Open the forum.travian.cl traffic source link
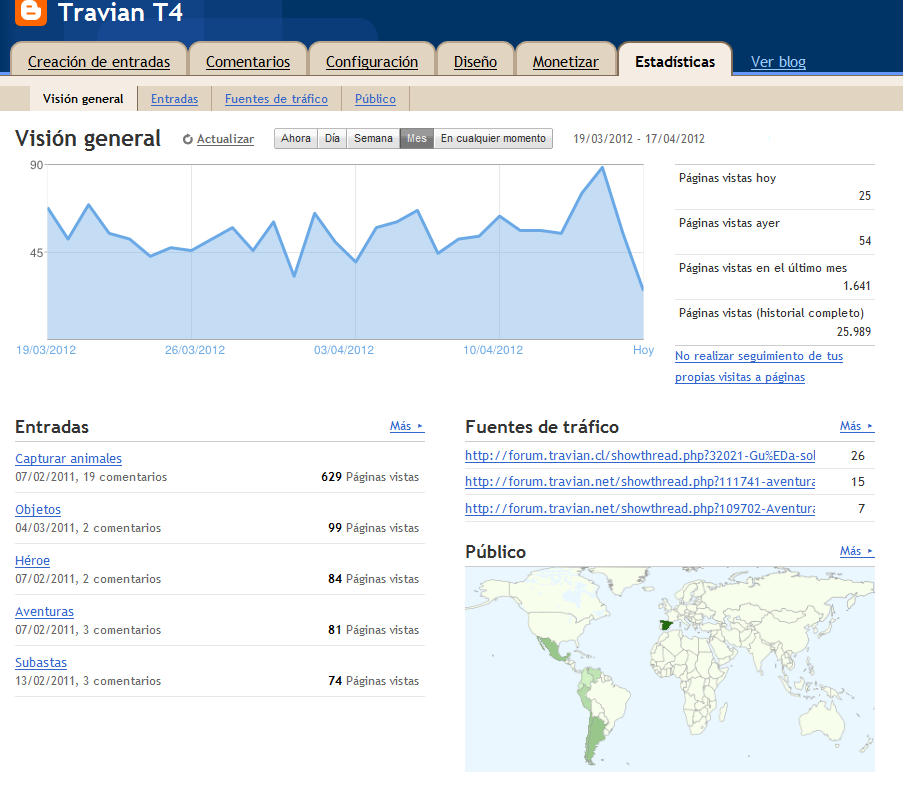The width and height of the screenshot is (903, 789). (x=640, y=456)
